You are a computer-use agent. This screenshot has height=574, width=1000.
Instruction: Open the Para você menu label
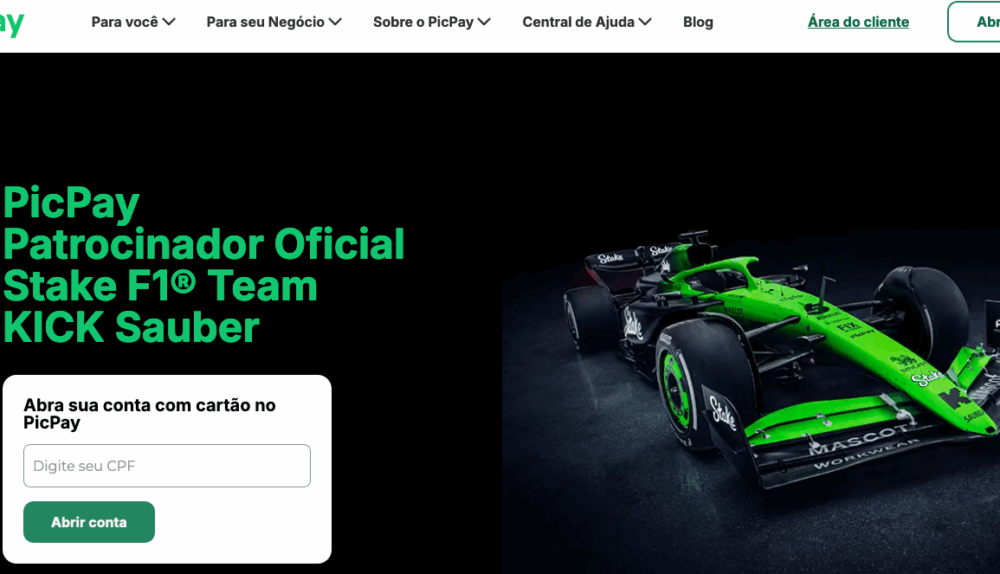click(125, 22)
